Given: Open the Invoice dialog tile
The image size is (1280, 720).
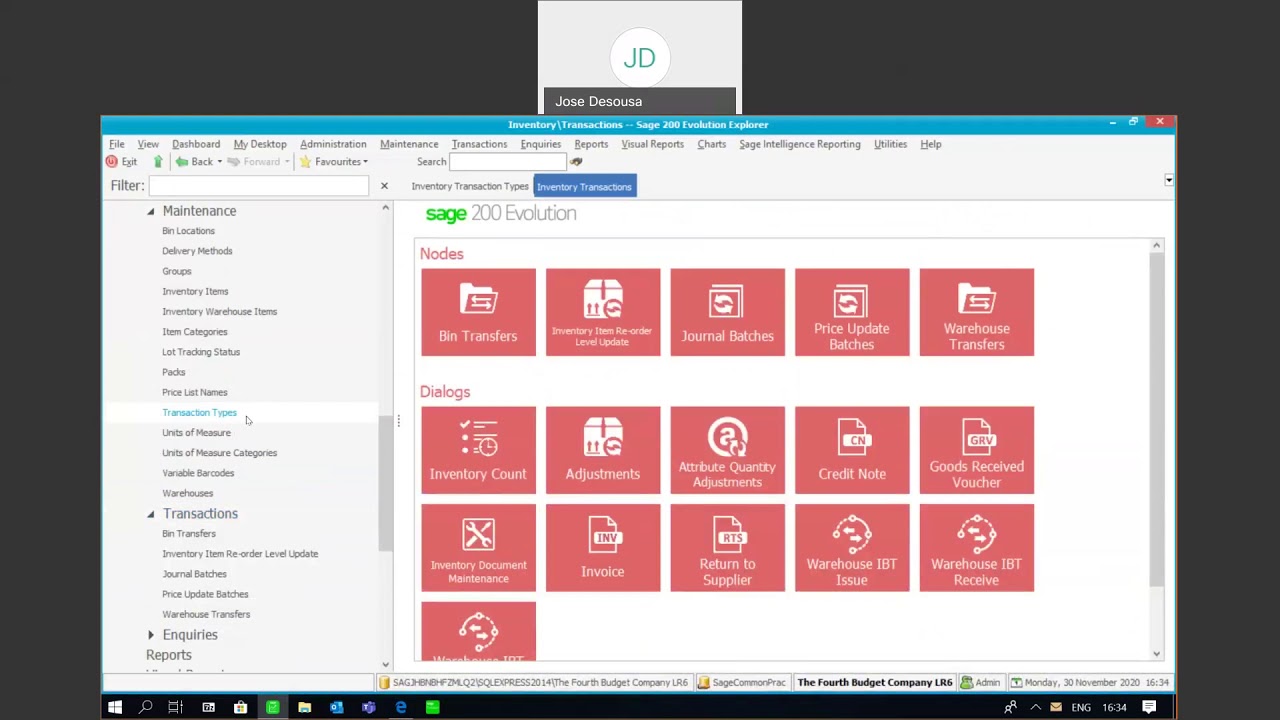Looking at the screenshot, I should (603, 548).
